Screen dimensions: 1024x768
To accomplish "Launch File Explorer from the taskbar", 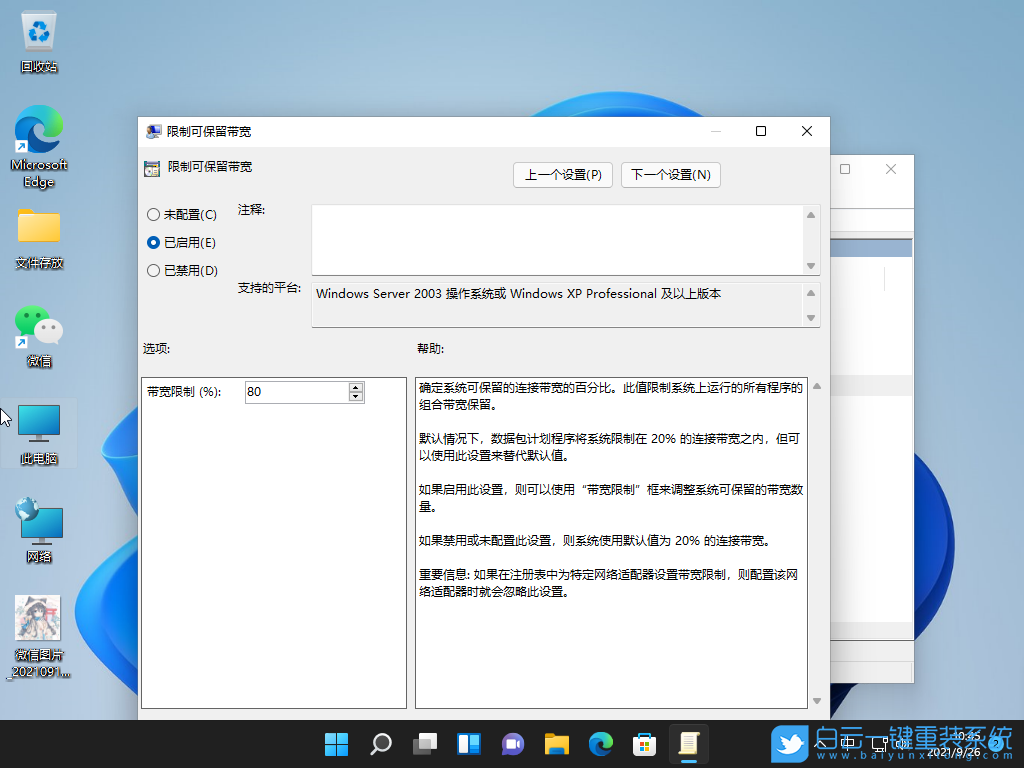I will coord(557,744).
